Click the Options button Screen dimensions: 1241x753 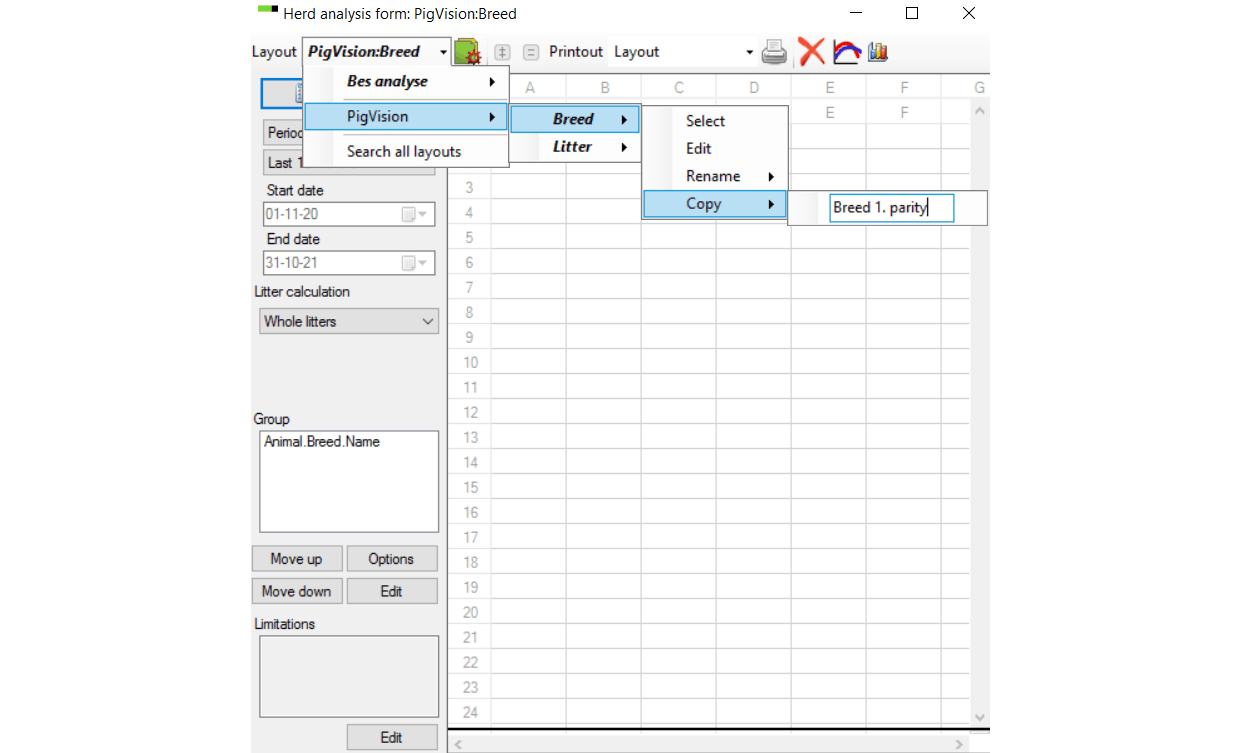point(392,559)
